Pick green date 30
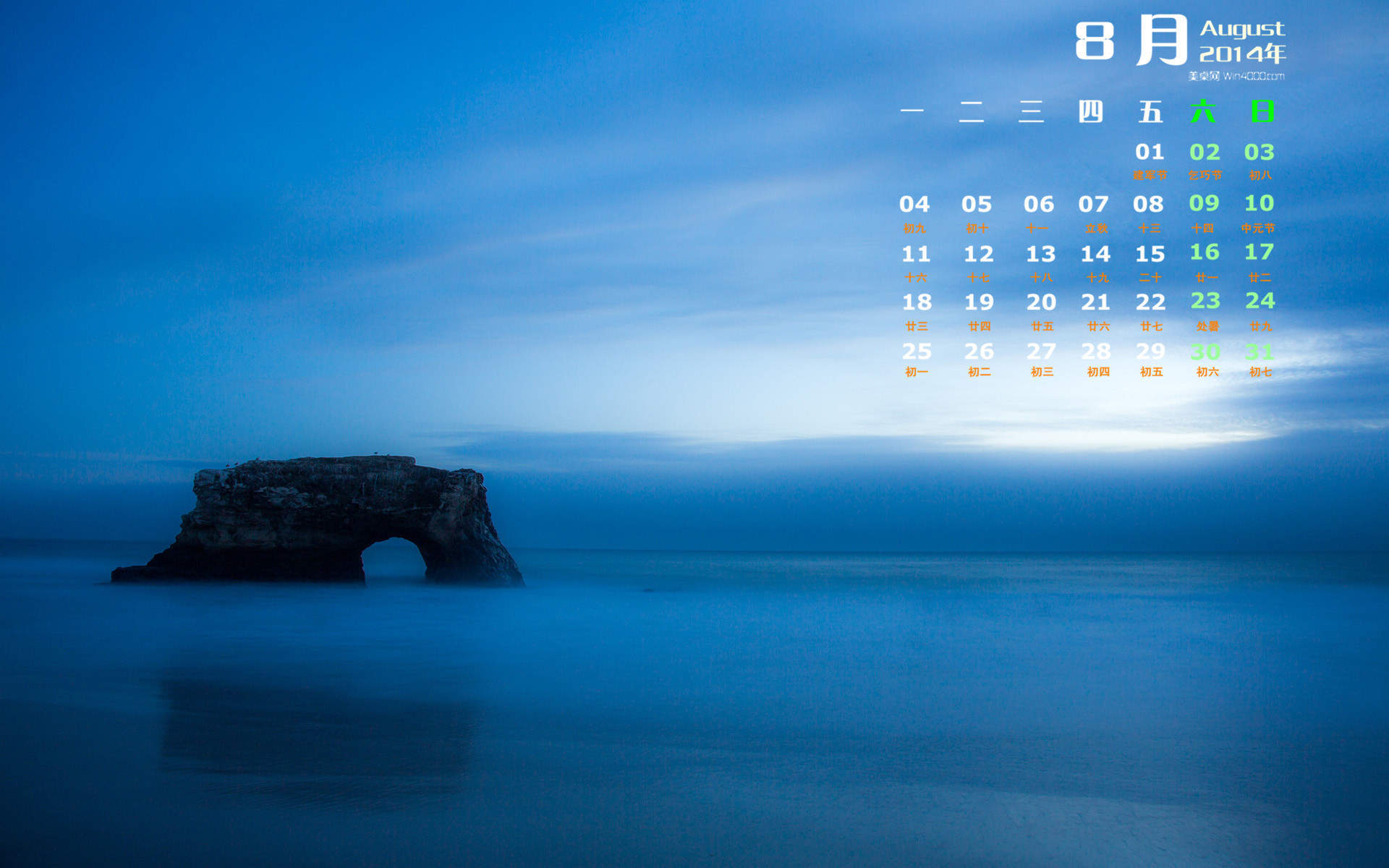 pyautogui.click(x=1205, y=352)
